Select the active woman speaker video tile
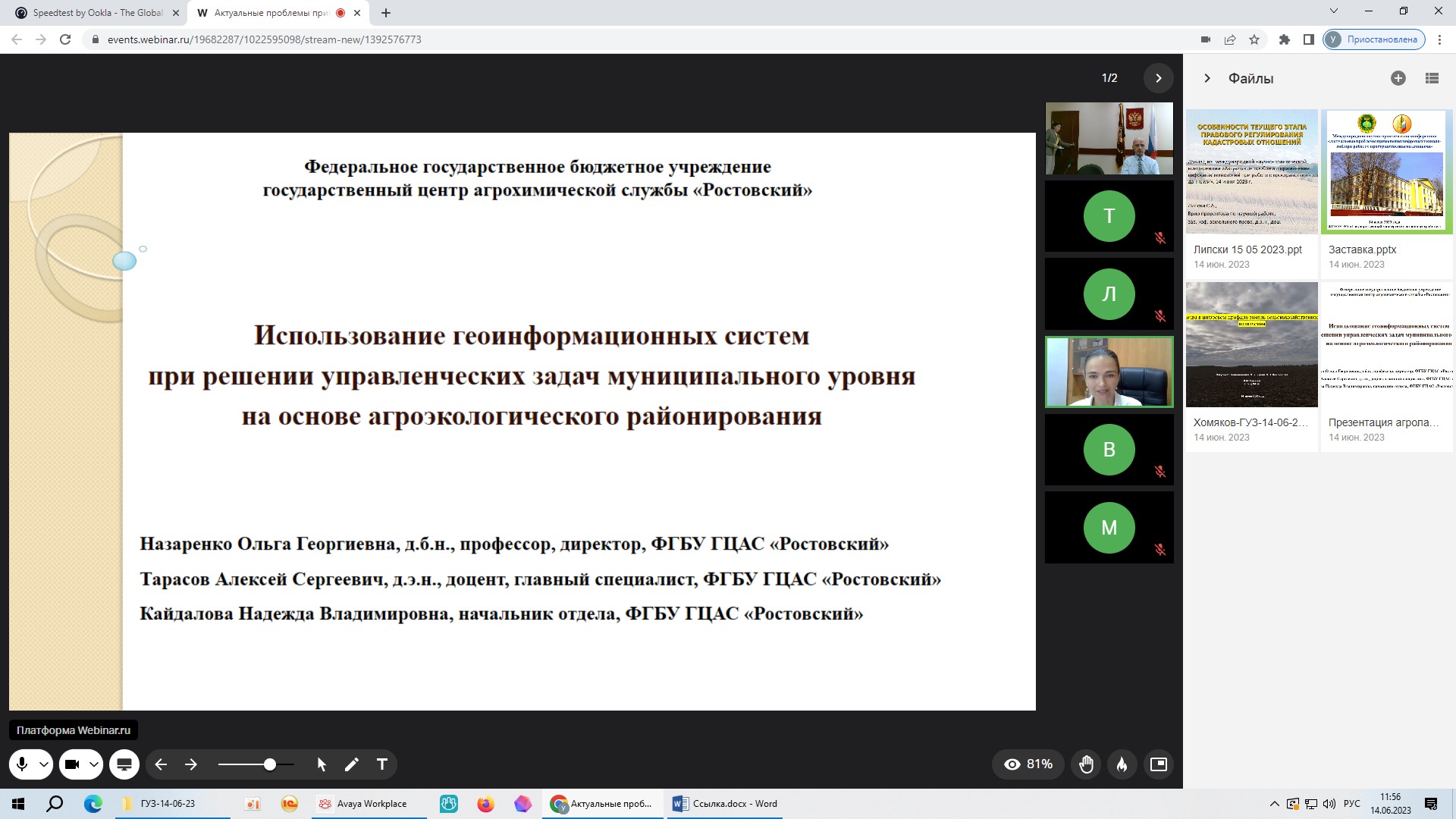 pos(1109,372)
